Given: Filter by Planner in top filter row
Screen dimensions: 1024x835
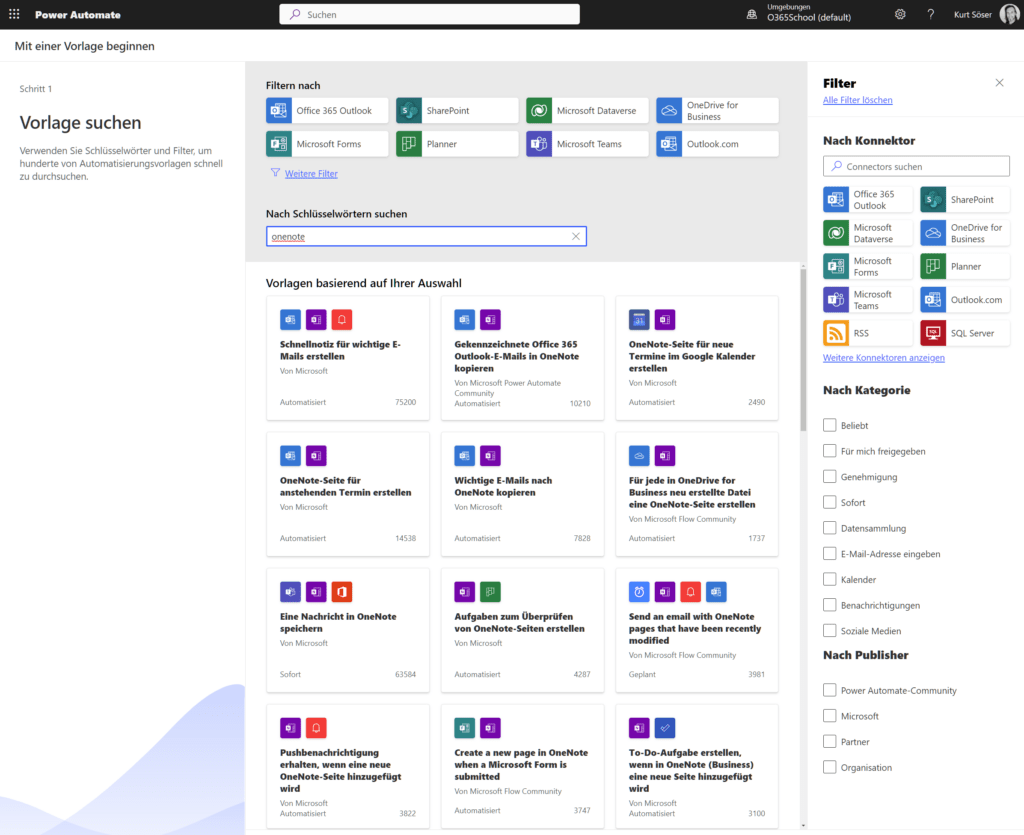Looking at the screenshot, I should (457, 144).
